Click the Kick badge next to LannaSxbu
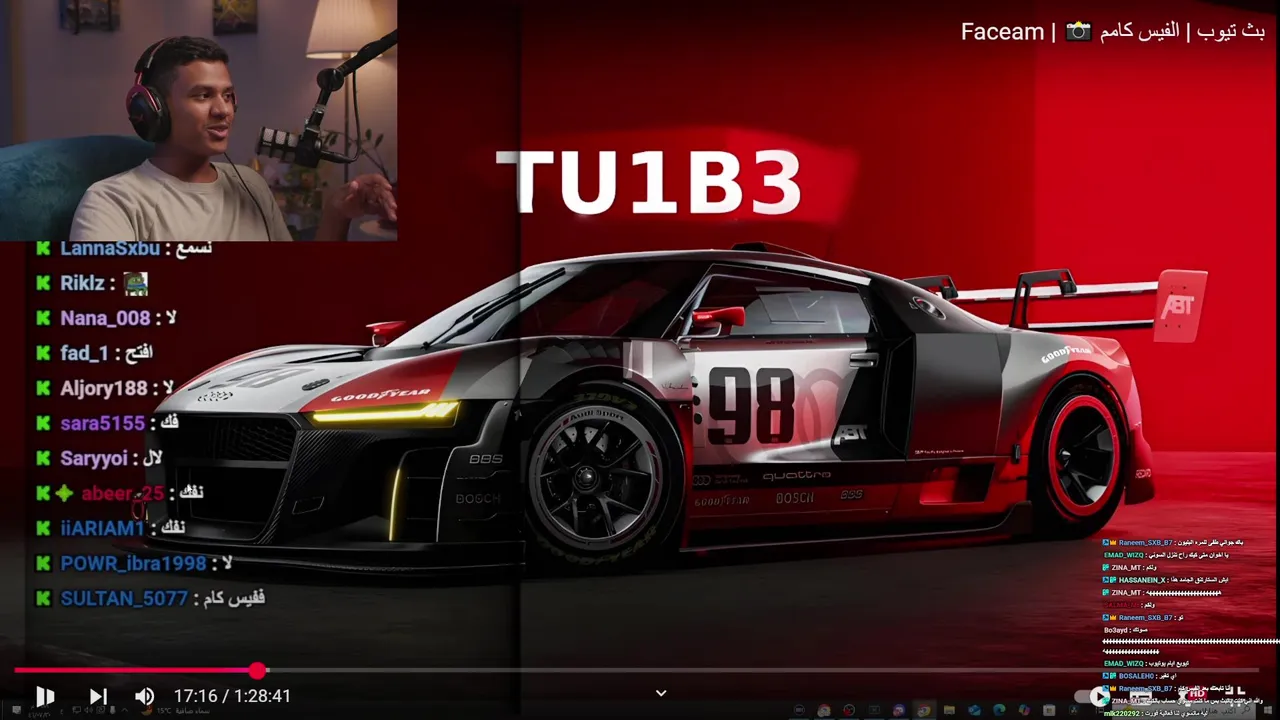Screen dimensions: 1280x720 pyautogui.click(x=43, y=248)
